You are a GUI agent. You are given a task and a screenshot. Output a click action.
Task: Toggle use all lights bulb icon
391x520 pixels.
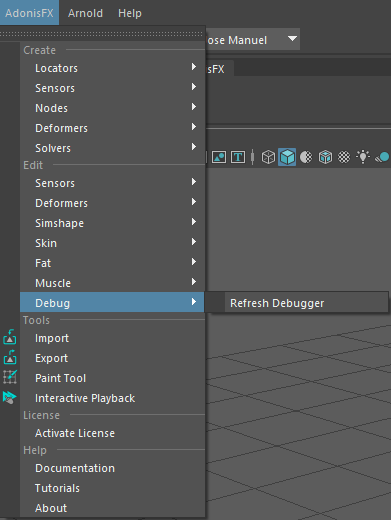click(363, 156)
